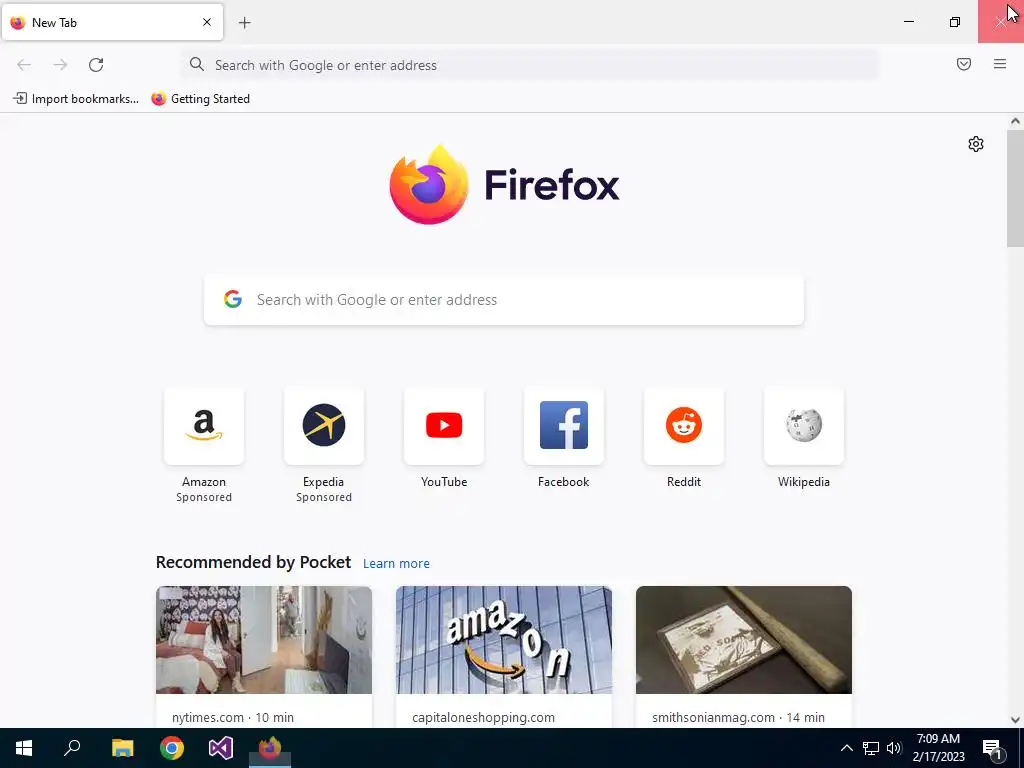The height and width of the screenshot is (768, 1024).
Task: Open File Explorer from taskbar
Action: (122, 748)
